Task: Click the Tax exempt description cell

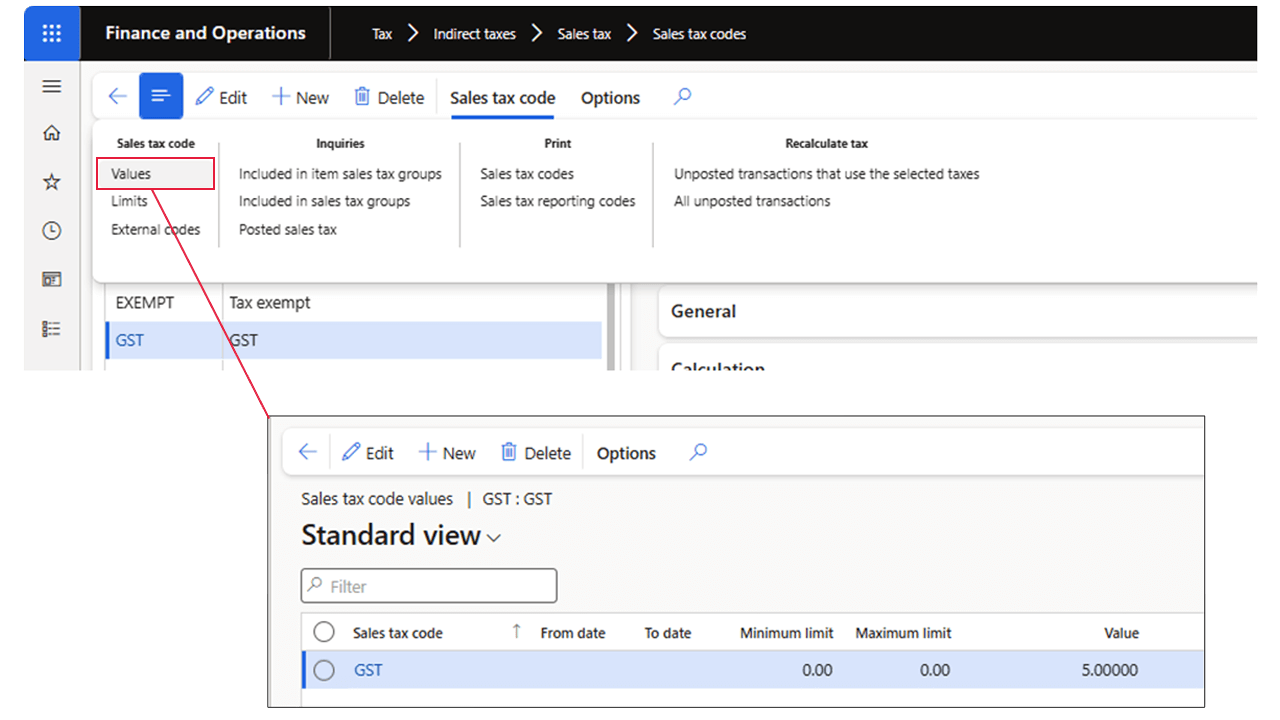Action: click(270, 302)
